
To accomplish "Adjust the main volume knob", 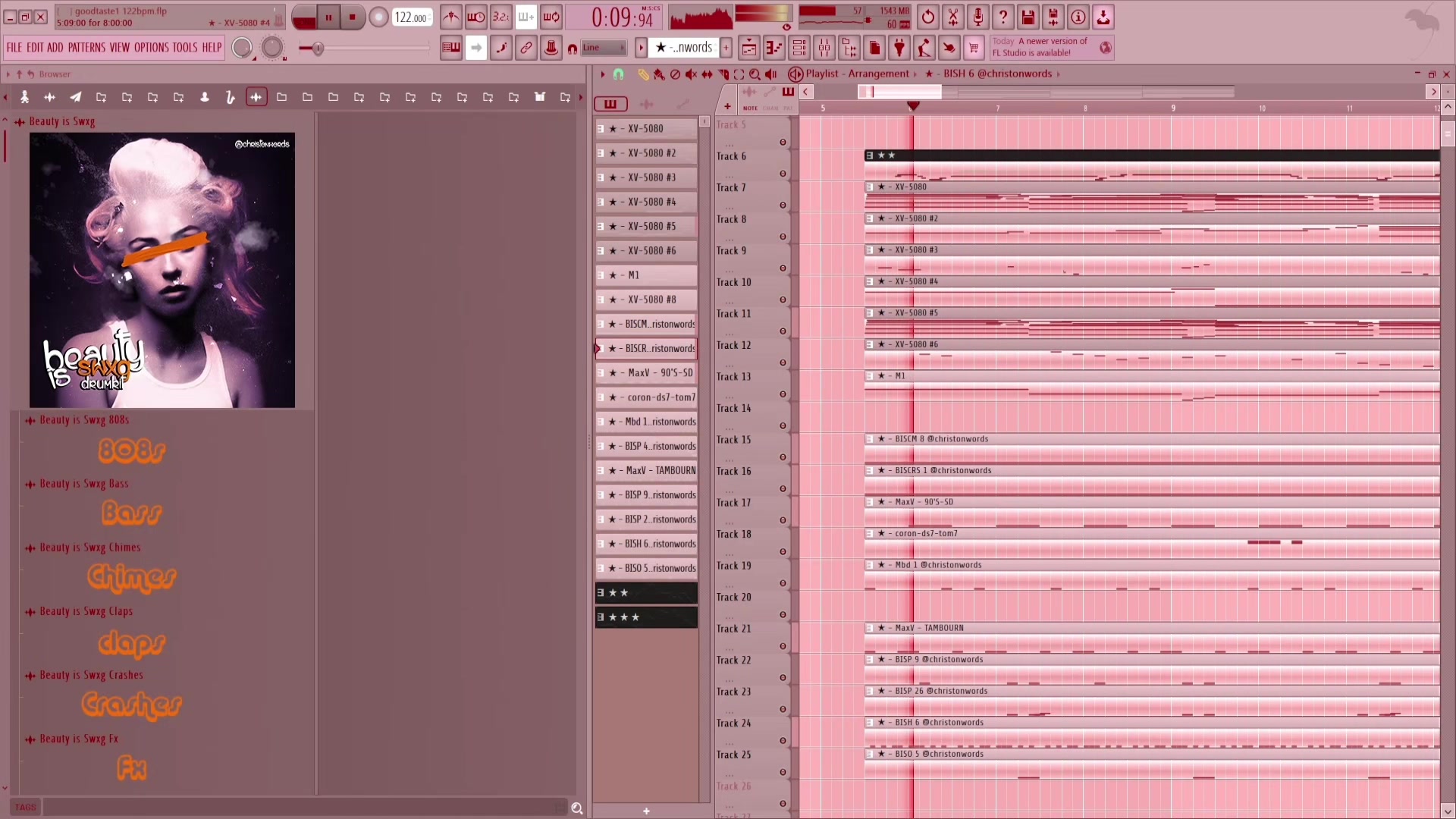I will click(242, 48).
